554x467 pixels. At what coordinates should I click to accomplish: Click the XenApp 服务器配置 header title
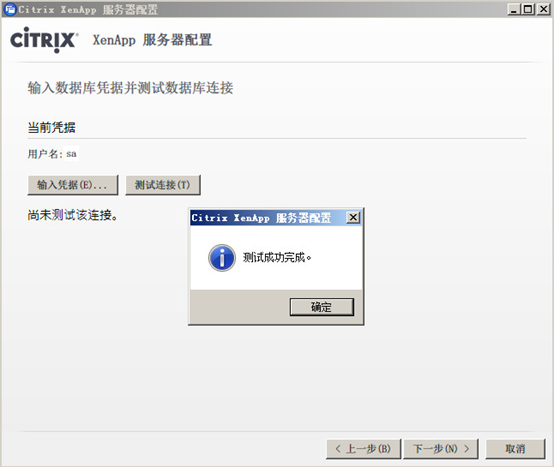152,40
